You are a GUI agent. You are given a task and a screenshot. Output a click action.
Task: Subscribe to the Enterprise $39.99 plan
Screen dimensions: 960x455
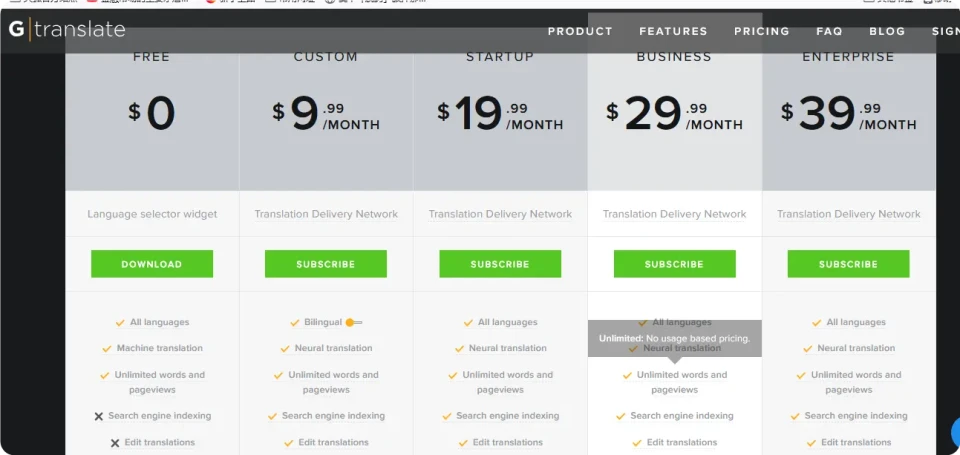(x=849, y=264)
